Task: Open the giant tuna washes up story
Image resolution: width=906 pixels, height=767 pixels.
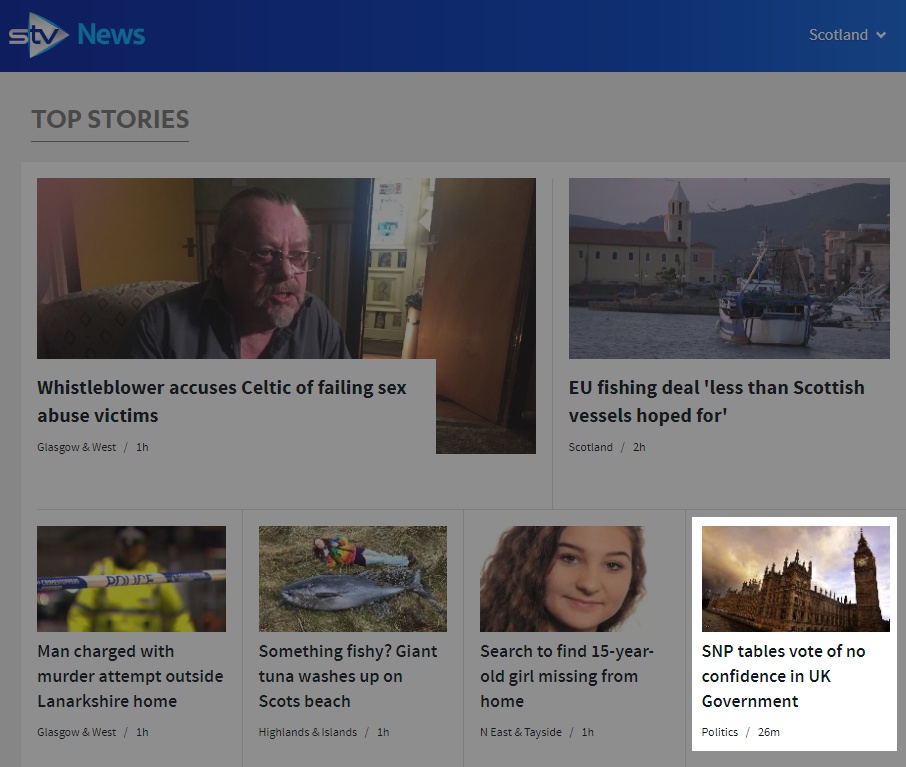Action: (348, 676)
